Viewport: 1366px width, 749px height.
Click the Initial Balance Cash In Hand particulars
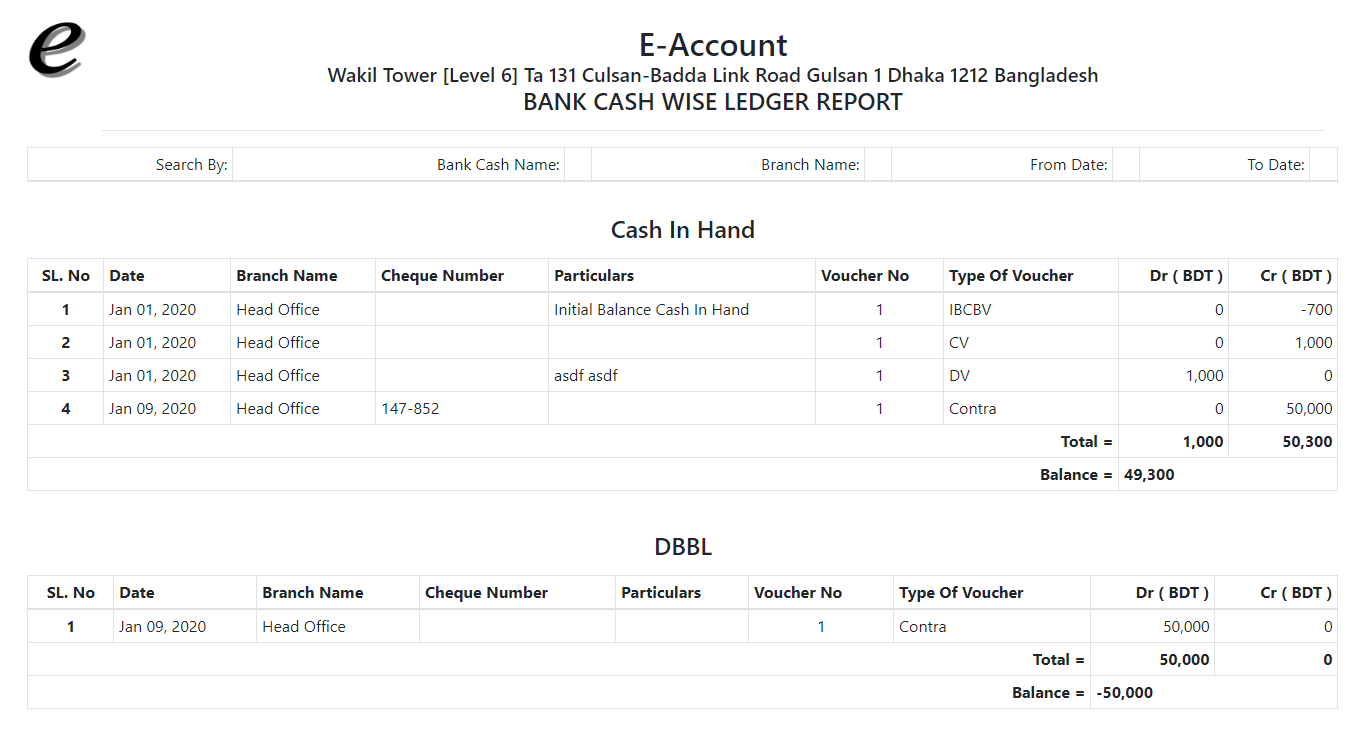point(651,310)
